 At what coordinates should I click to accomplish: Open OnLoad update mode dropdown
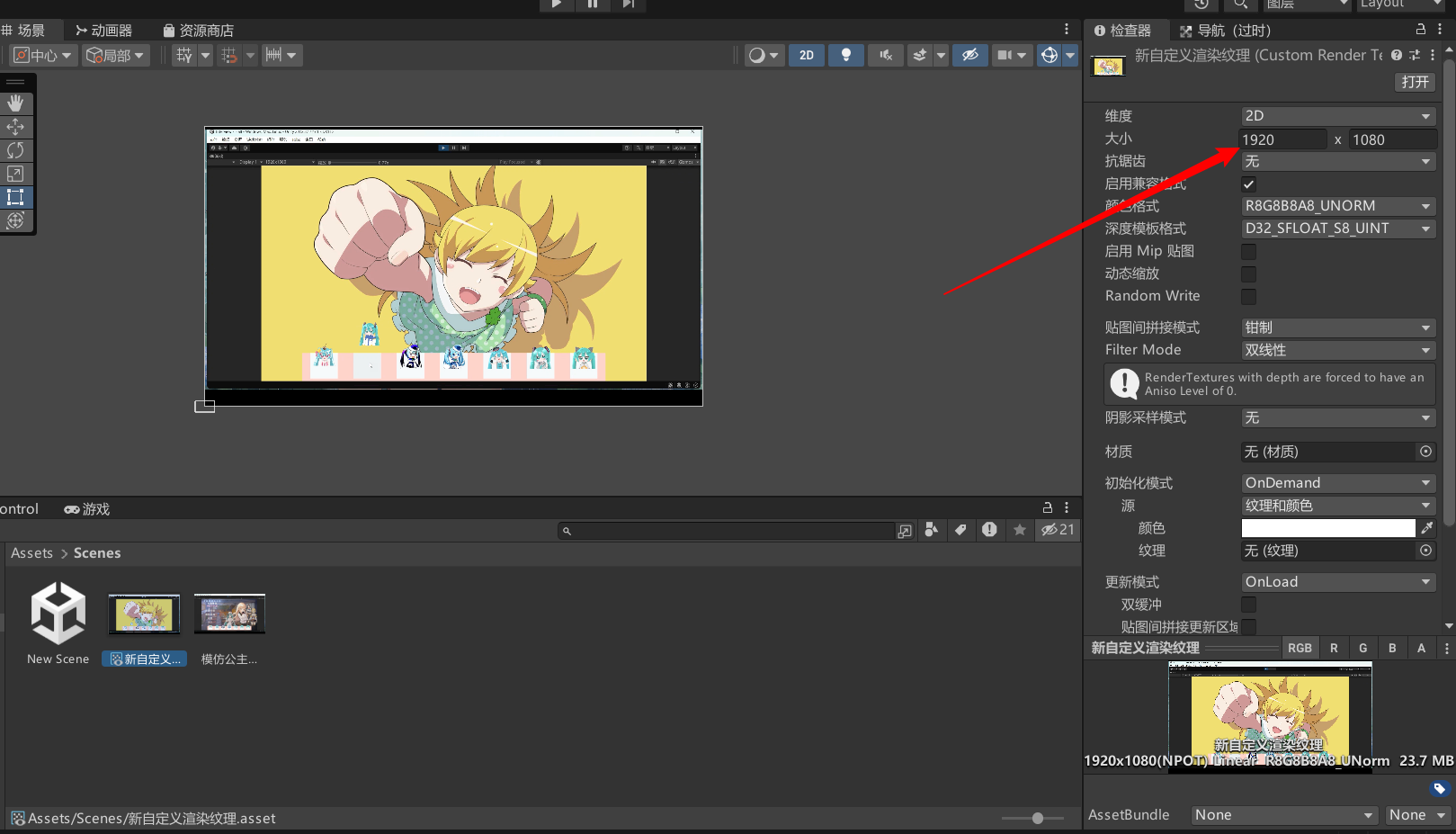coord(1338,582)
